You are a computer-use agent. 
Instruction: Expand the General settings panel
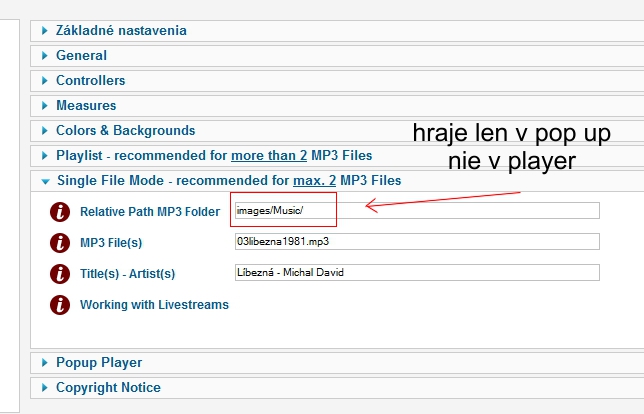click(81, 55)
